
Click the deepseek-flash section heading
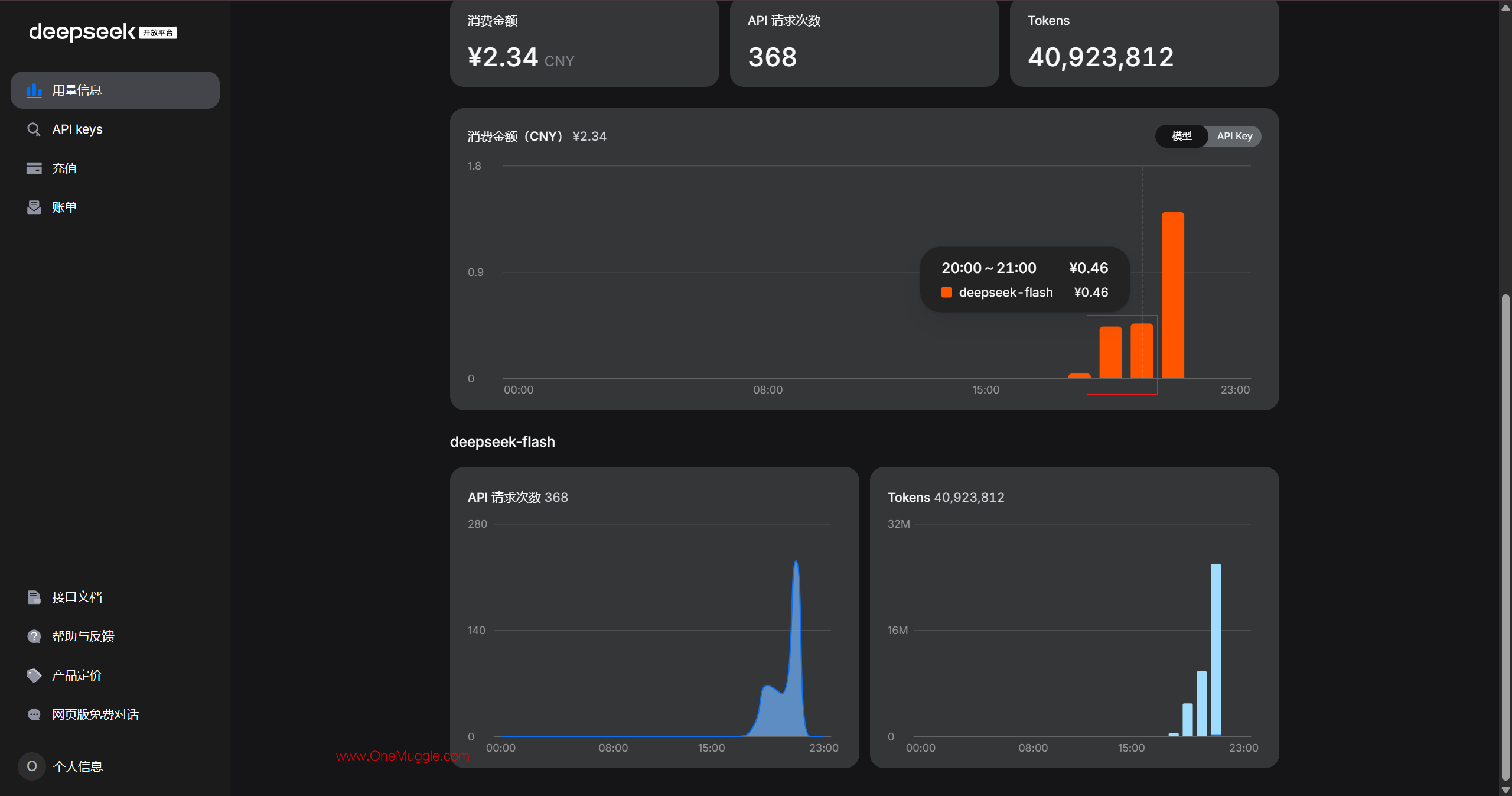503,442
